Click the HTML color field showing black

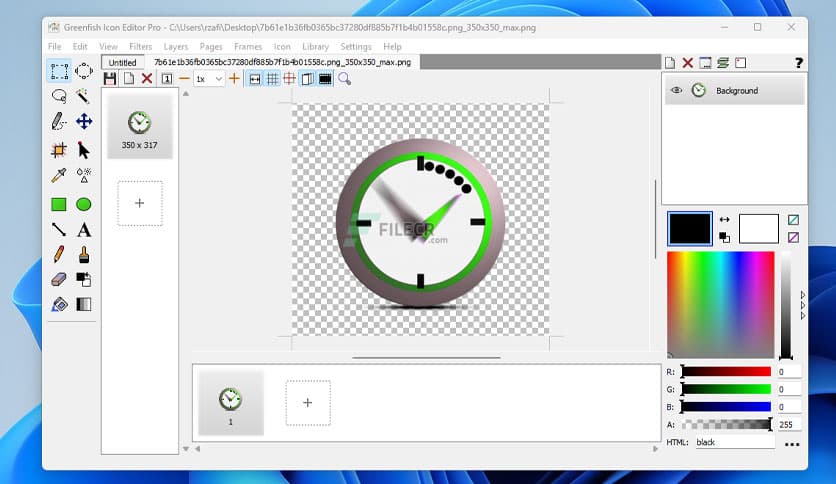[x=735, y=442]
